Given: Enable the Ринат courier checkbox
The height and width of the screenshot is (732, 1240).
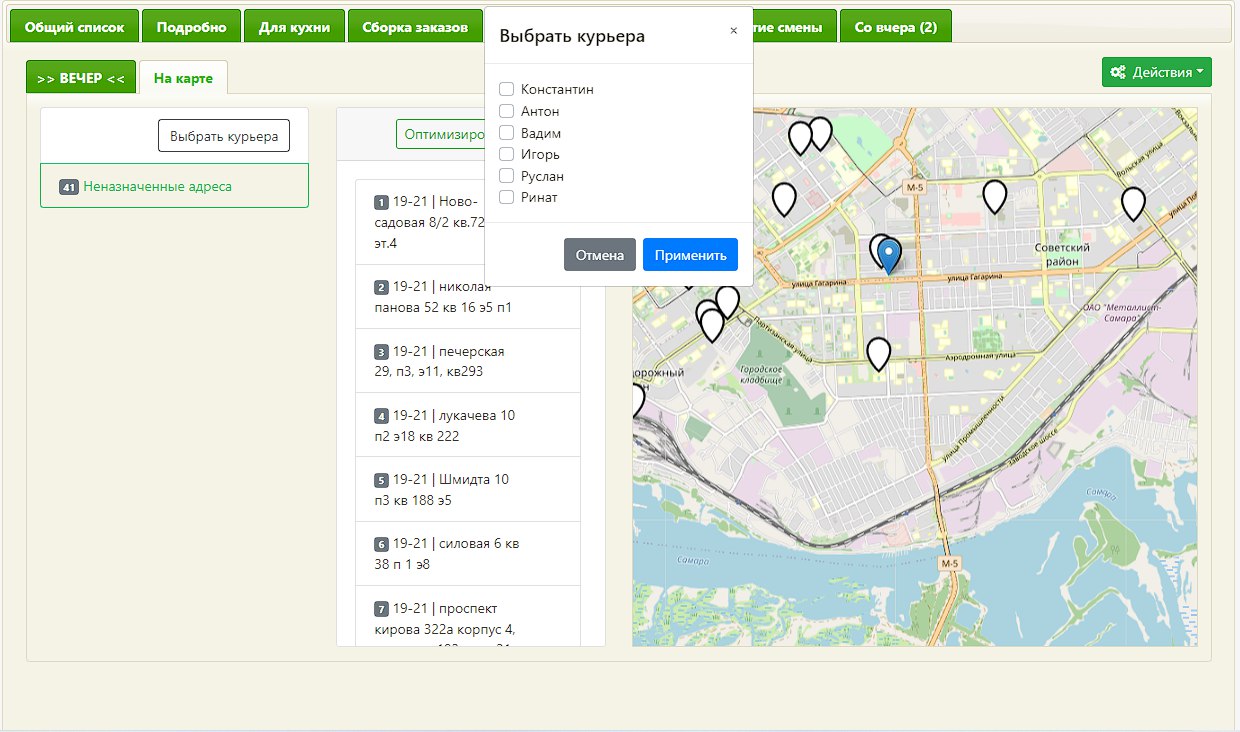Looking at the screenshot, I should [x=507, y=198].
